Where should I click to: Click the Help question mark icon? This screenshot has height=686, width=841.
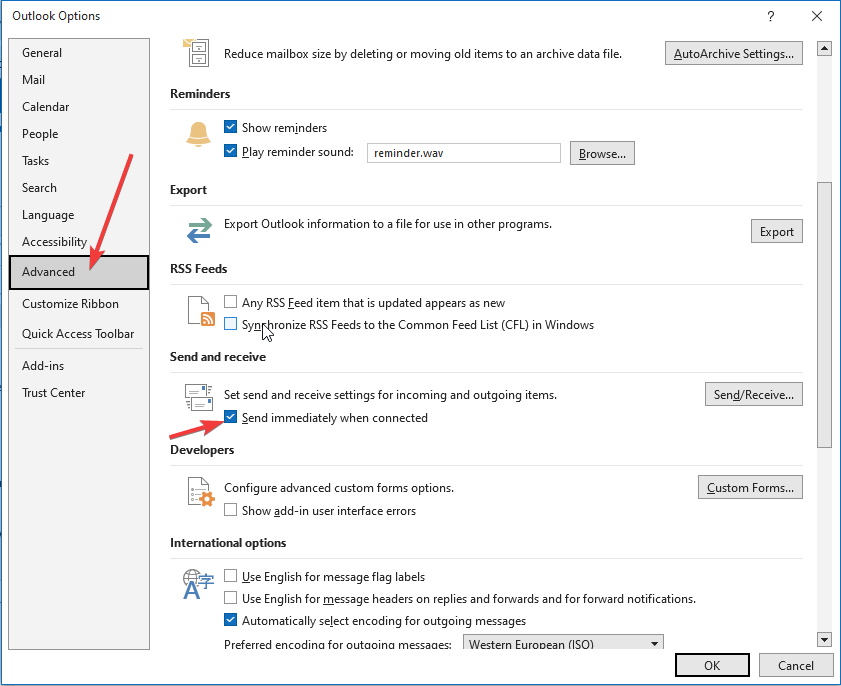tap(770, 16)
